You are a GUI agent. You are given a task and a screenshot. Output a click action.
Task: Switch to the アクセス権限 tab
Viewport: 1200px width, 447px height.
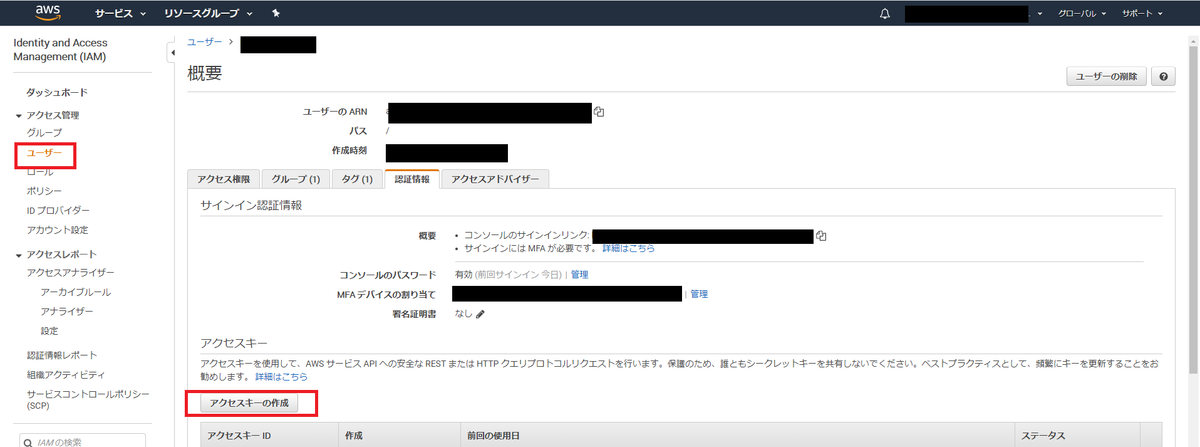click(x=223, y=179)
